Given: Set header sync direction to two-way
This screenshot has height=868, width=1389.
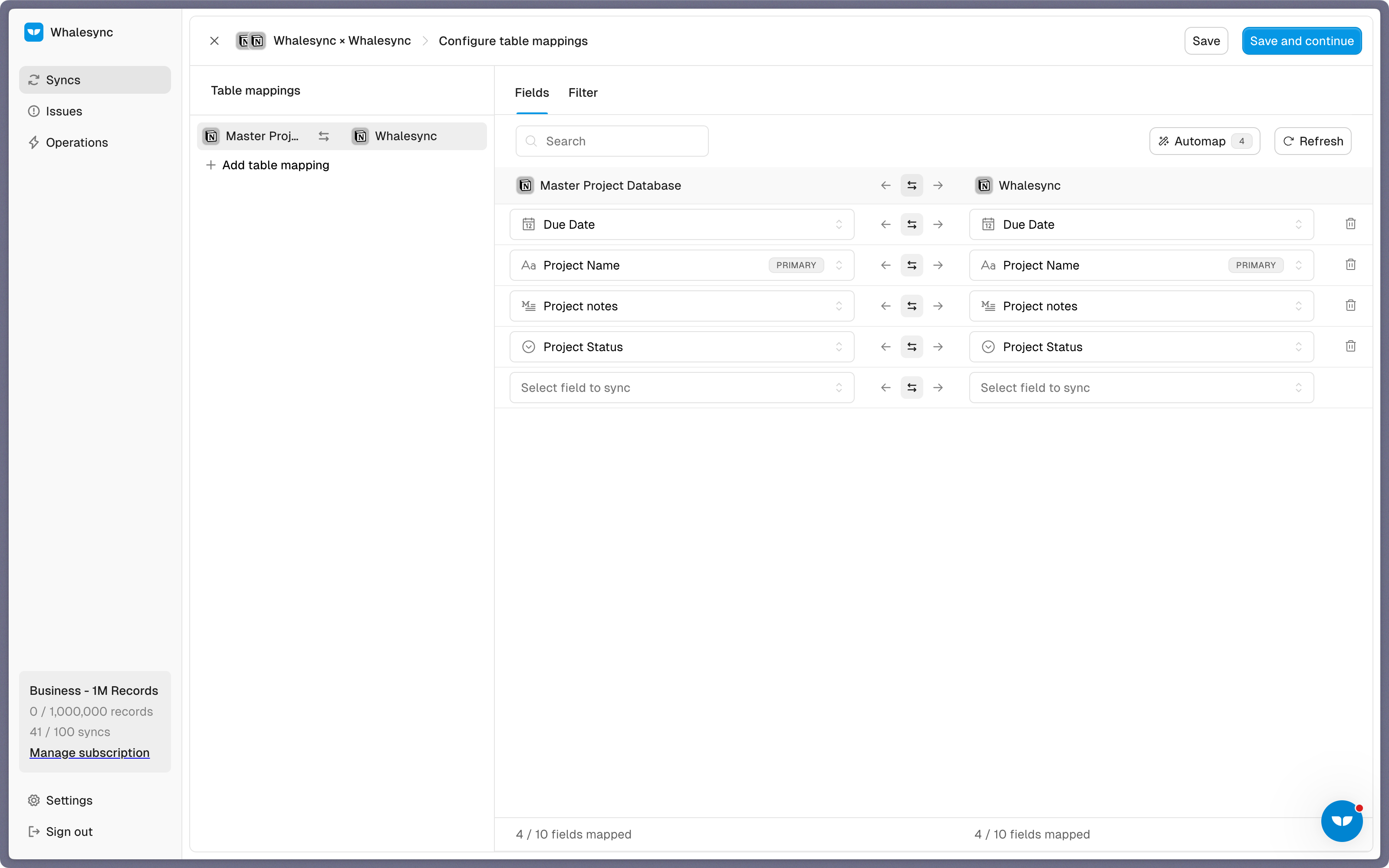Looking at the screenshot, I should (x=912, y=185).
